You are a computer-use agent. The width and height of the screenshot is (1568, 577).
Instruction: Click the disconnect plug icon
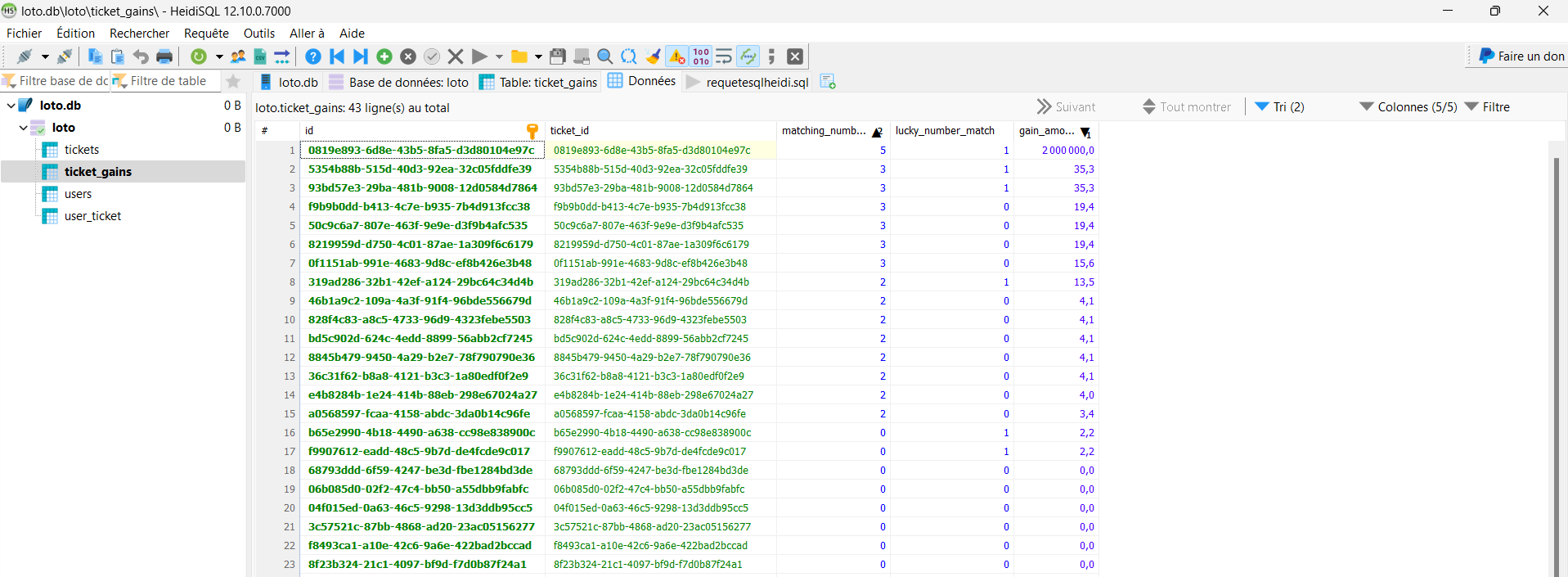65,56
